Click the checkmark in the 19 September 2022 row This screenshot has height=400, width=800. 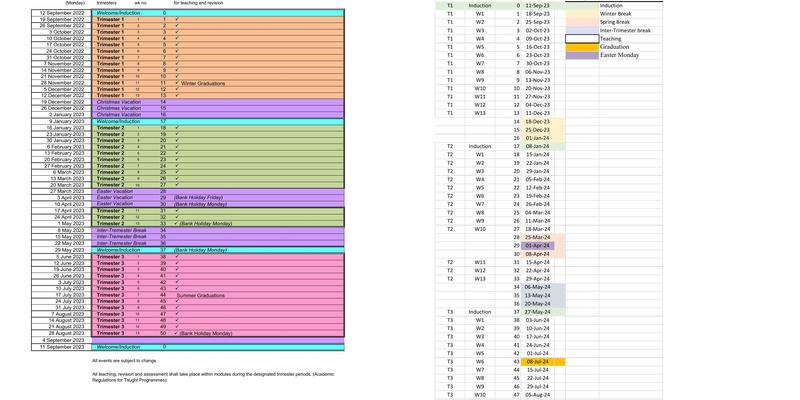pyautogui.click(x=176, y=19)
